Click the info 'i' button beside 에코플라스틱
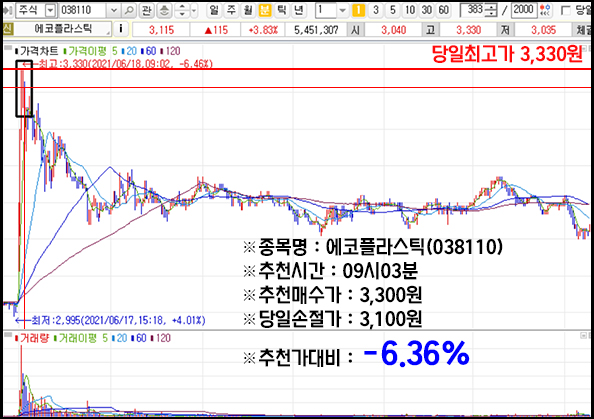Screen dimensions: 594x419 point(120,29)
